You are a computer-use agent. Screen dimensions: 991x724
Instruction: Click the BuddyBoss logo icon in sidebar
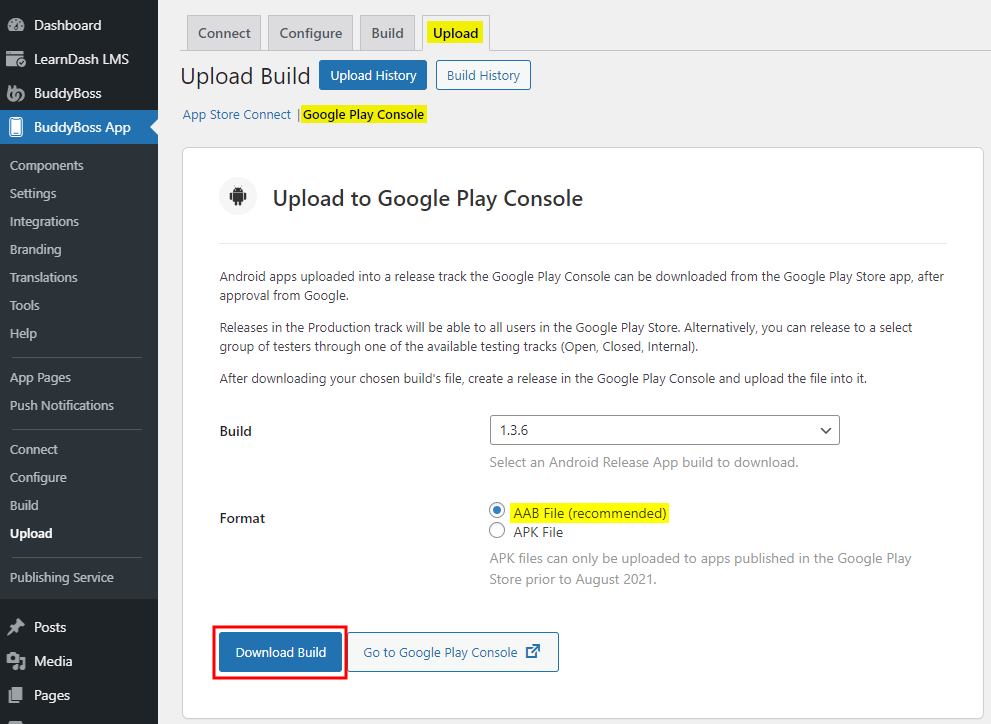coord(16,93)
